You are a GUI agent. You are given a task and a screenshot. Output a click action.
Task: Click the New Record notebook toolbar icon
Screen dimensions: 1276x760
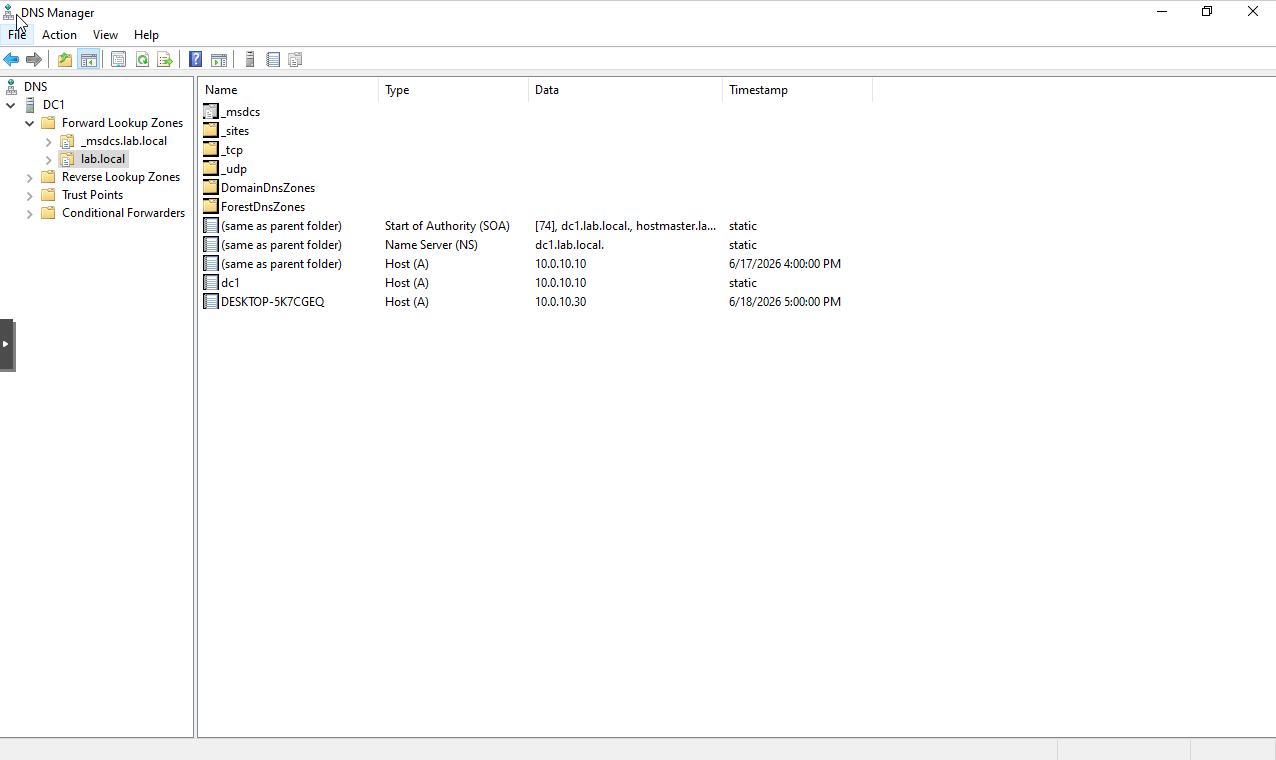273,60
